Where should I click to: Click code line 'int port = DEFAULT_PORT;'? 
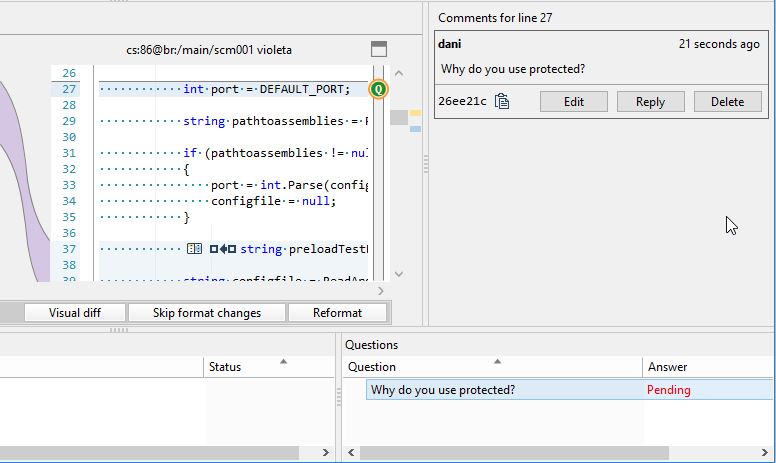266,89
